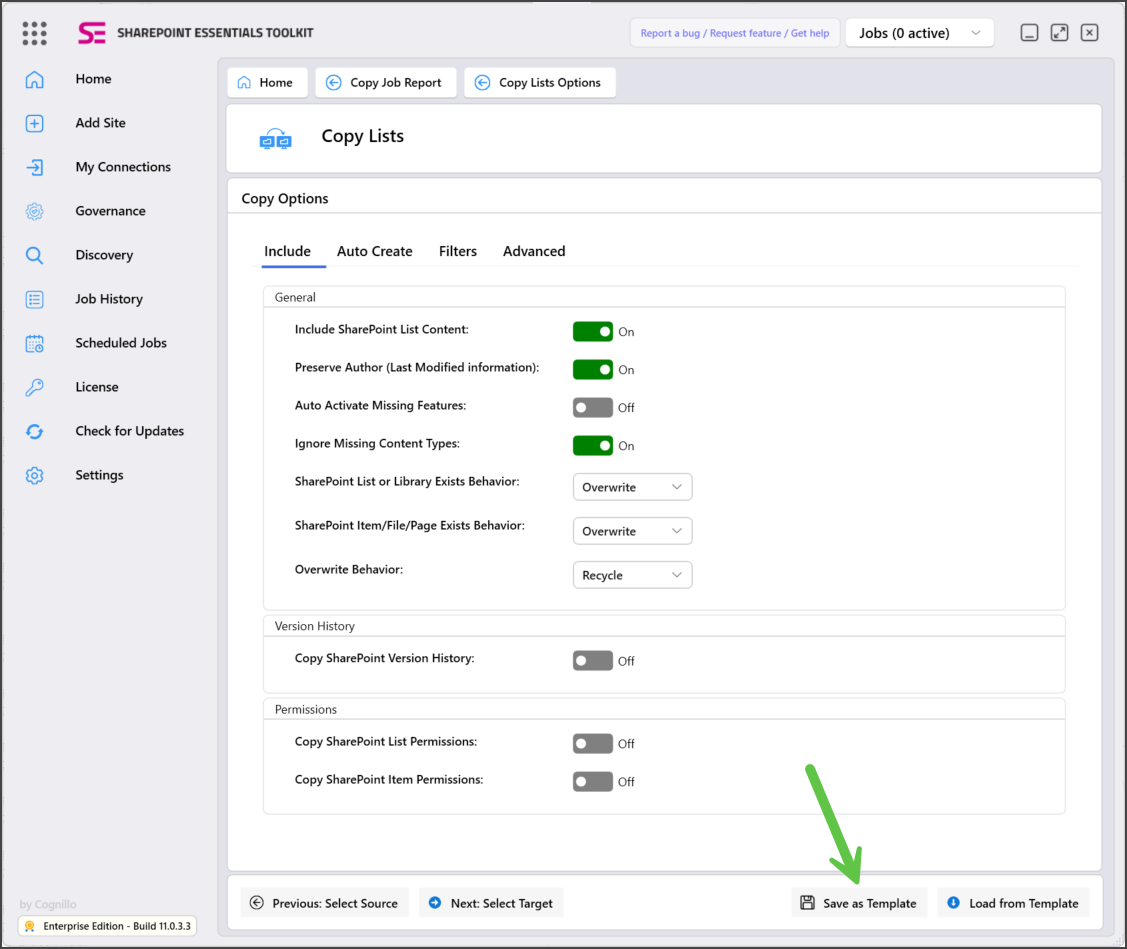The width and height of the screenshot is (1127, 949).
Task: Click the download icon on Load from Template
Action: pos(953,902)
